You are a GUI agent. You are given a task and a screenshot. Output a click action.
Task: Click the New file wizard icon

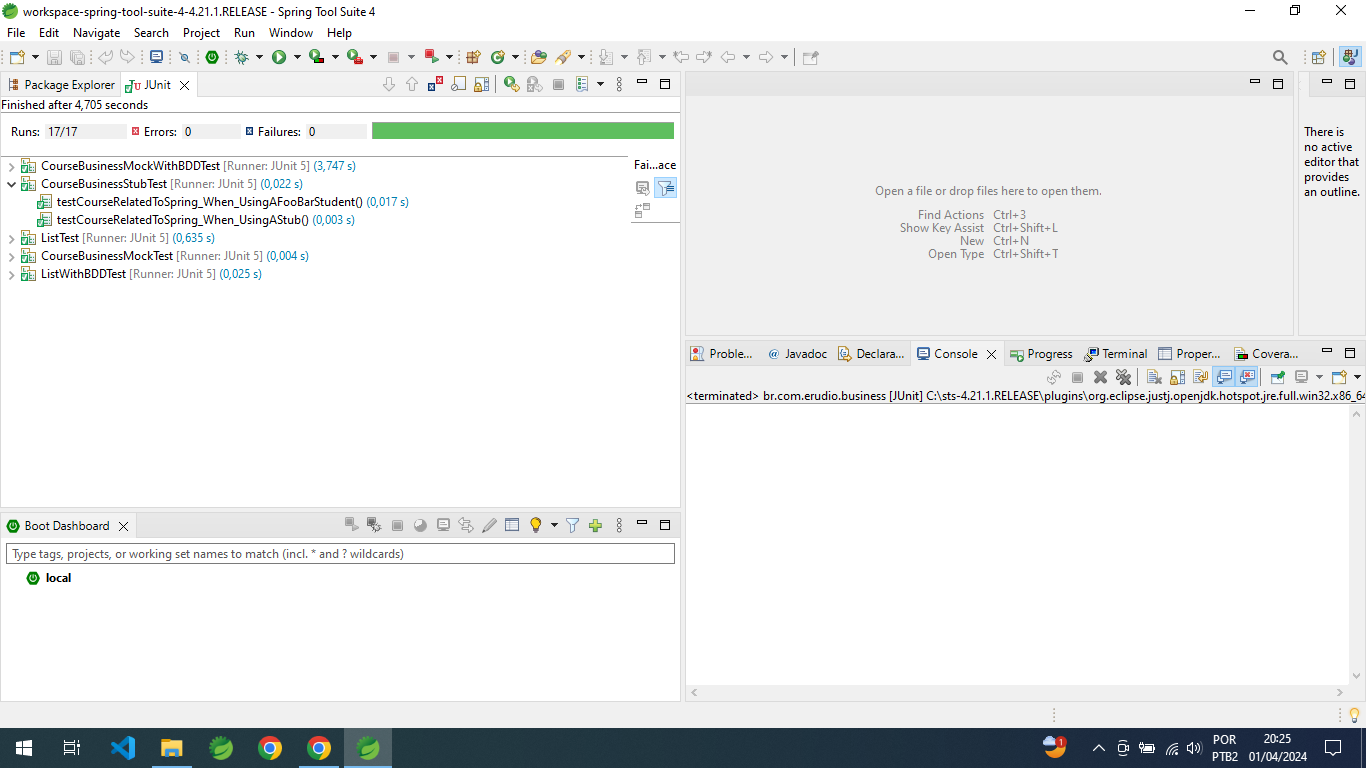(x=17, y=57)
